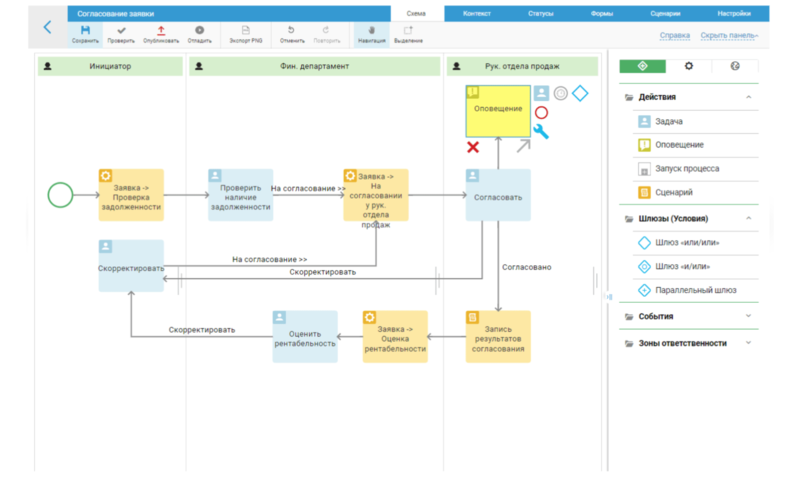
Task: Click the Скрыть панель link
Action: click(728, 35)
